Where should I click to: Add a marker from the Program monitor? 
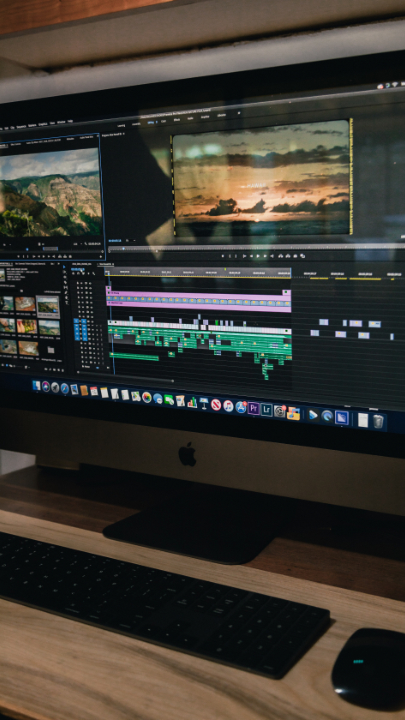222,256
